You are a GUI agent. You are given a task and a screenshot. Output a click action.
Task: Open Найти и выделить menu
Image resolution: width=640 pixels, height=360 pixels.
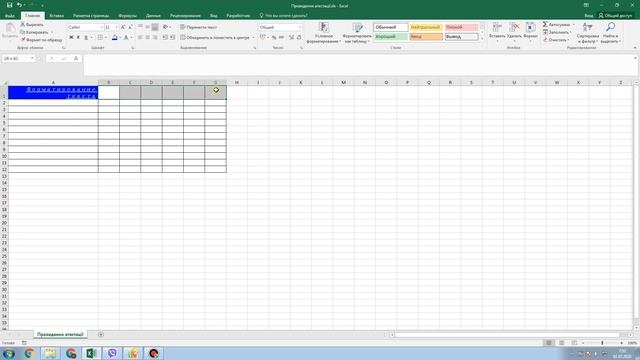click(610, 33)
